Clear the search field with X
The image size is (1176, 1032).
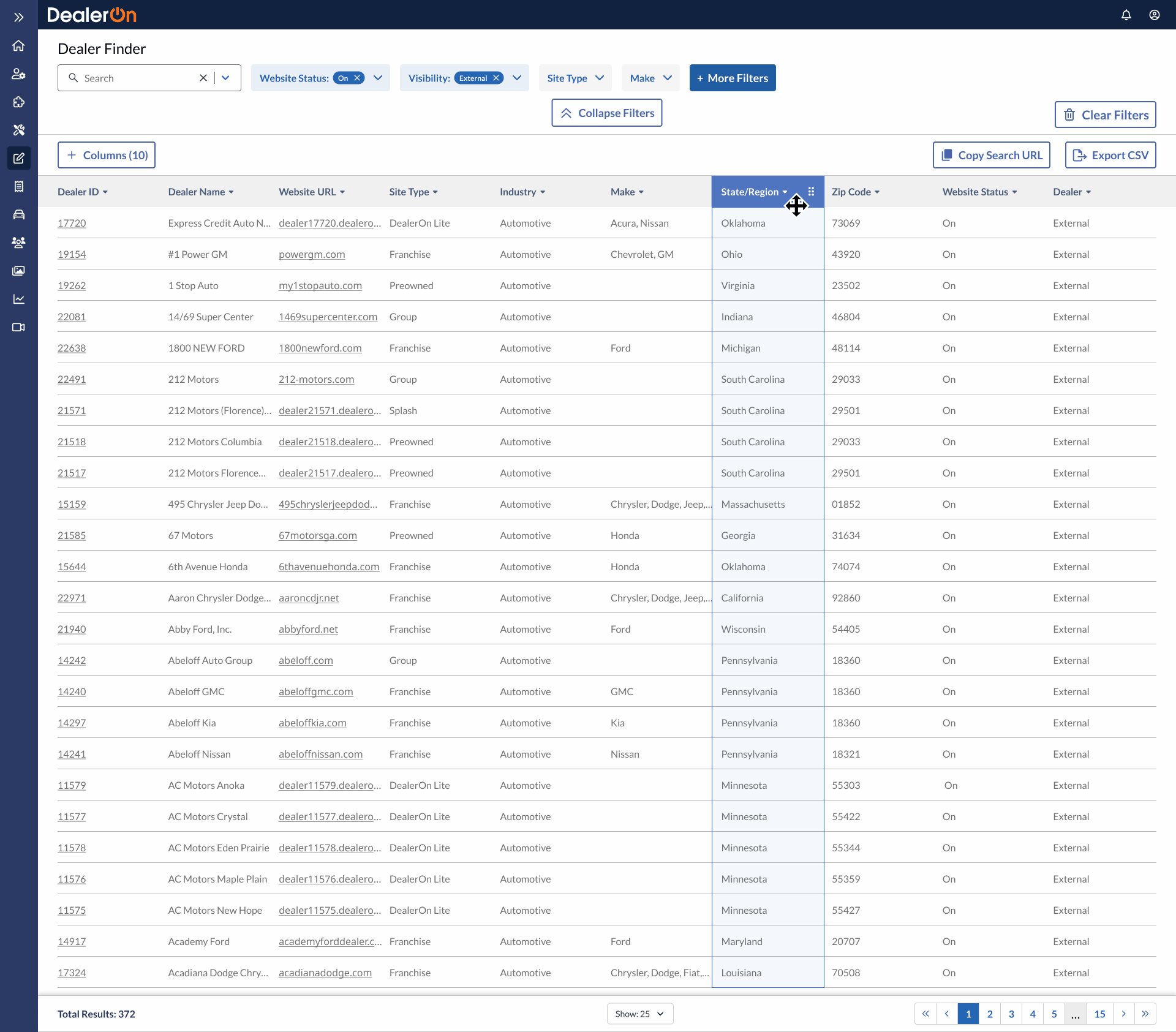pyautogui.click(x=203, y=78)
